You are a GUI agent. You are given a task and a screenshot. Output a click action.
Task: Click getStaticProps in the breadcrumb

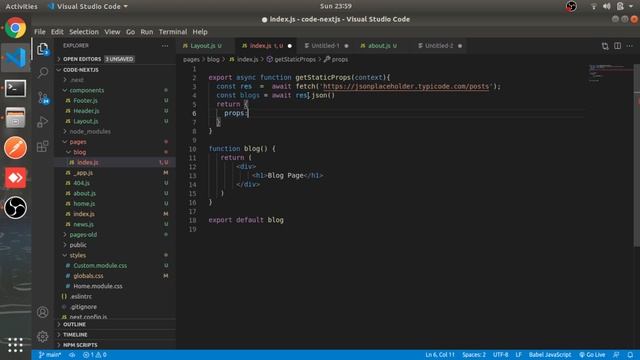[291, 60]
